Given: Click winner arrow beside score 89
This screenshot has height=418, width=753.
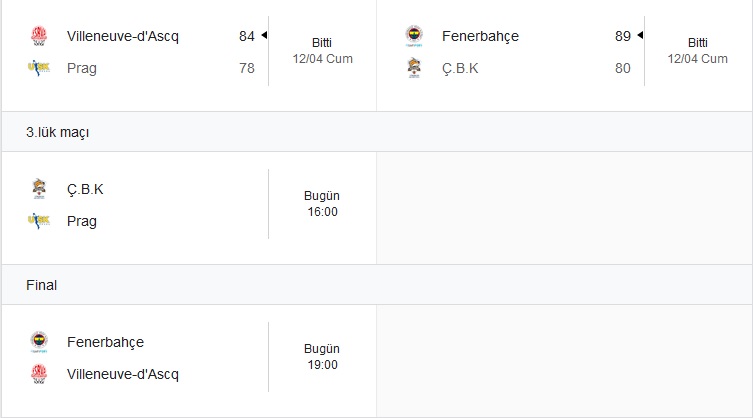Looking at the screenshot, I should click(x=640, y=36).
